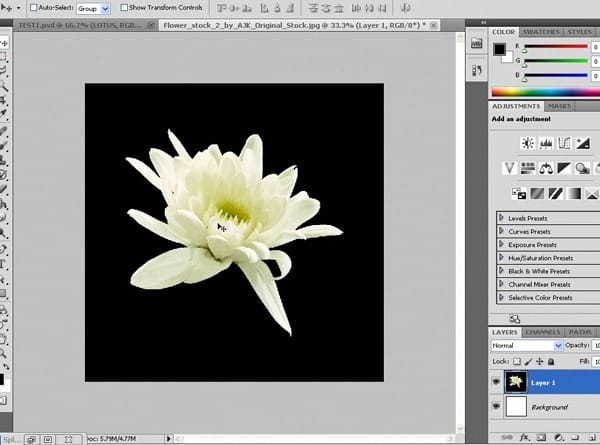Image resolution: width=600 pixels, height=445 pixels.
Task: Expand Exposure Presets
Action: [x=501, y=244]
